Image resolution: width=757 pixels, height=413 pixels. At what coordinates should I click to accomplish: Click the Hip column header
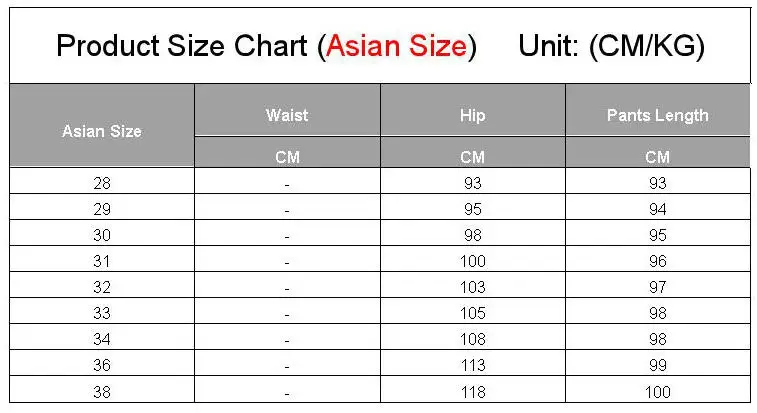[x=472, y=115]
